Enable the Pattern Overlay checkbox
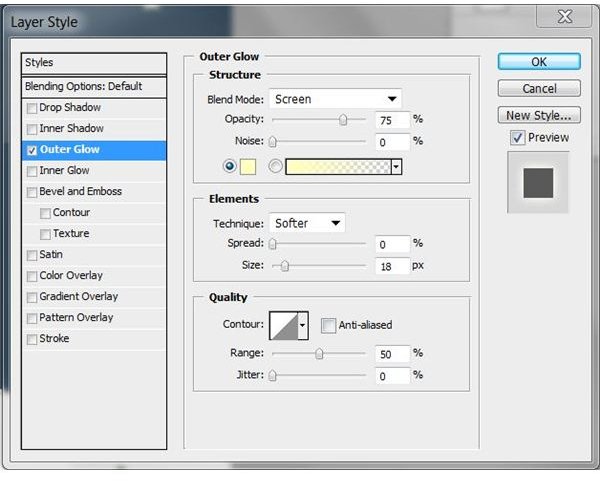 32,319
